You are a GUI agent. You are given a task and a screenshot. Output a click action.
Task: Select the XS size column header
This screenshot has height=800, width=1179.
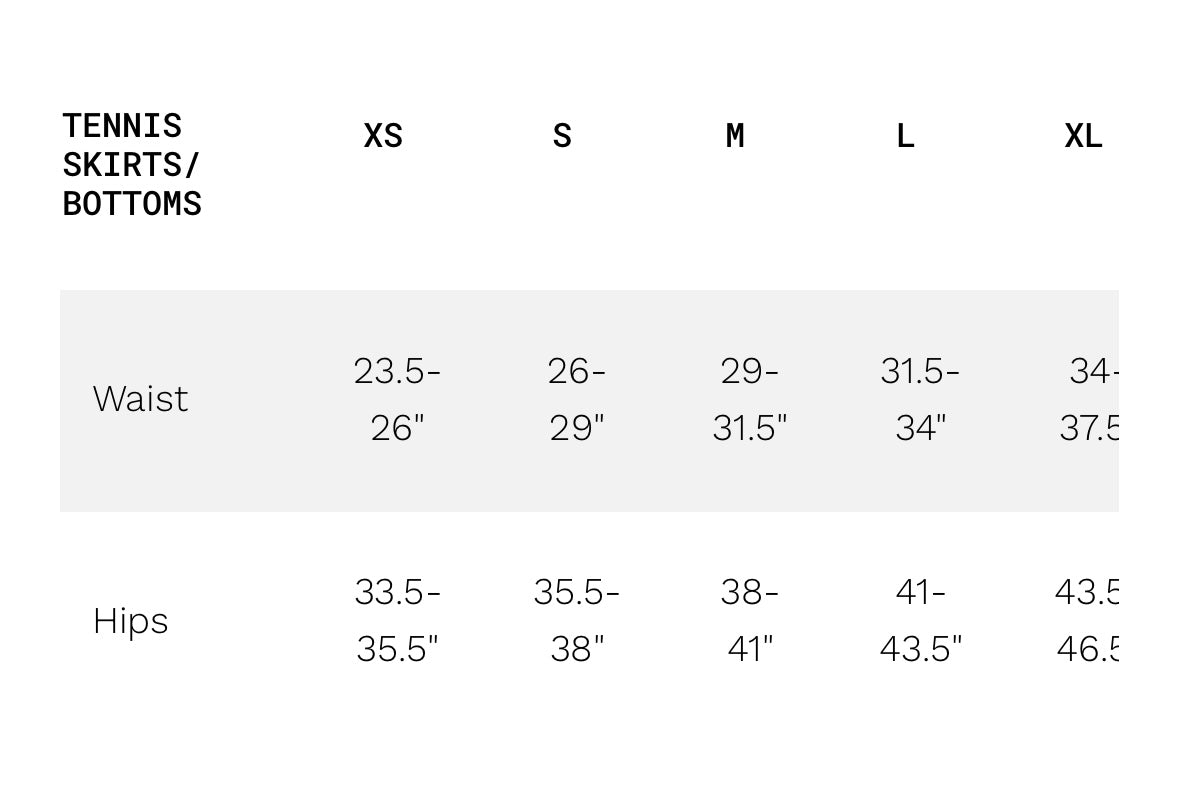click(x=383, y=136)
